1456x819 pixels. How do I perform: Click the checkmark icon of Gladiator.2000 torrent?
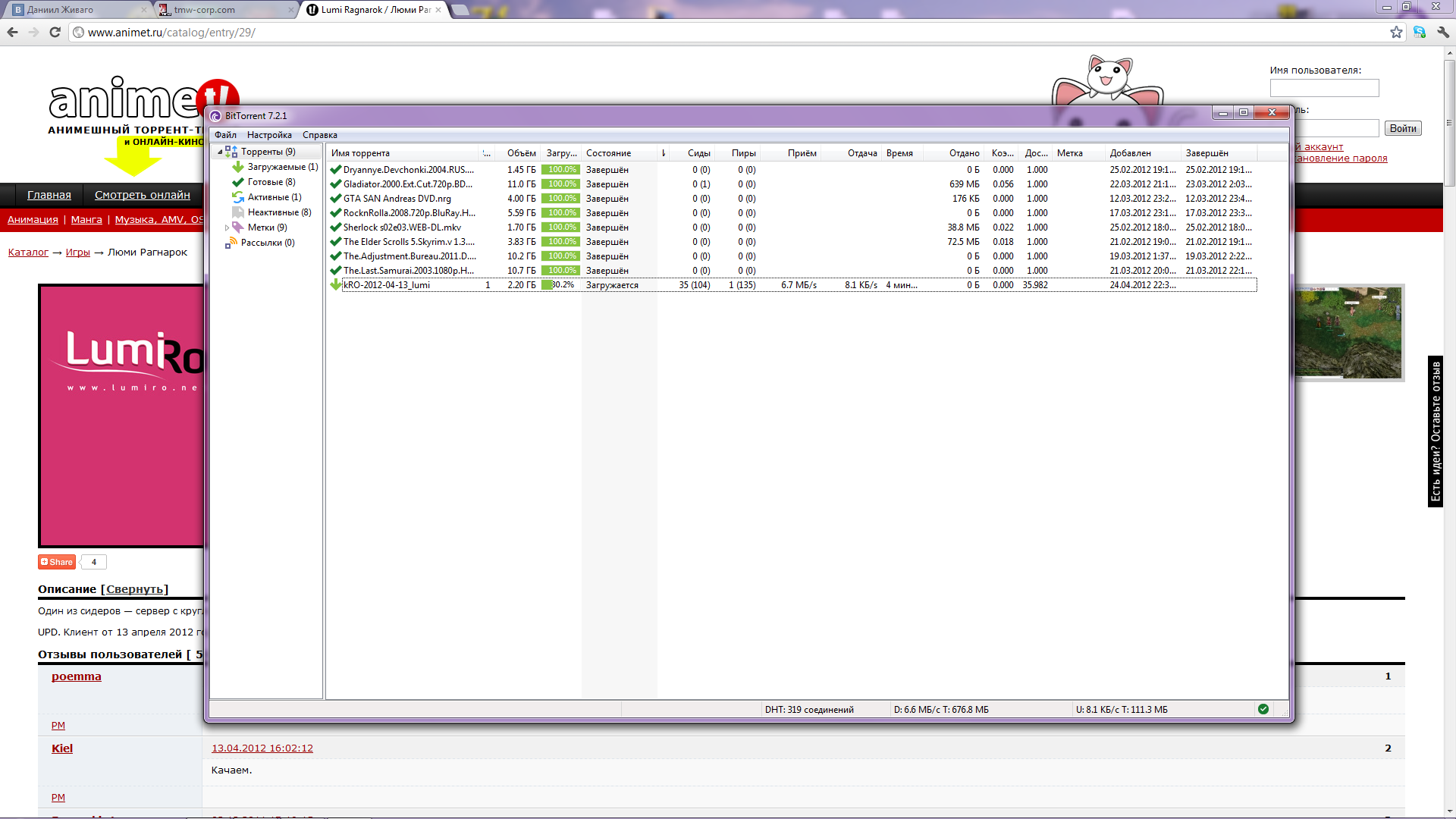point(335,184)
